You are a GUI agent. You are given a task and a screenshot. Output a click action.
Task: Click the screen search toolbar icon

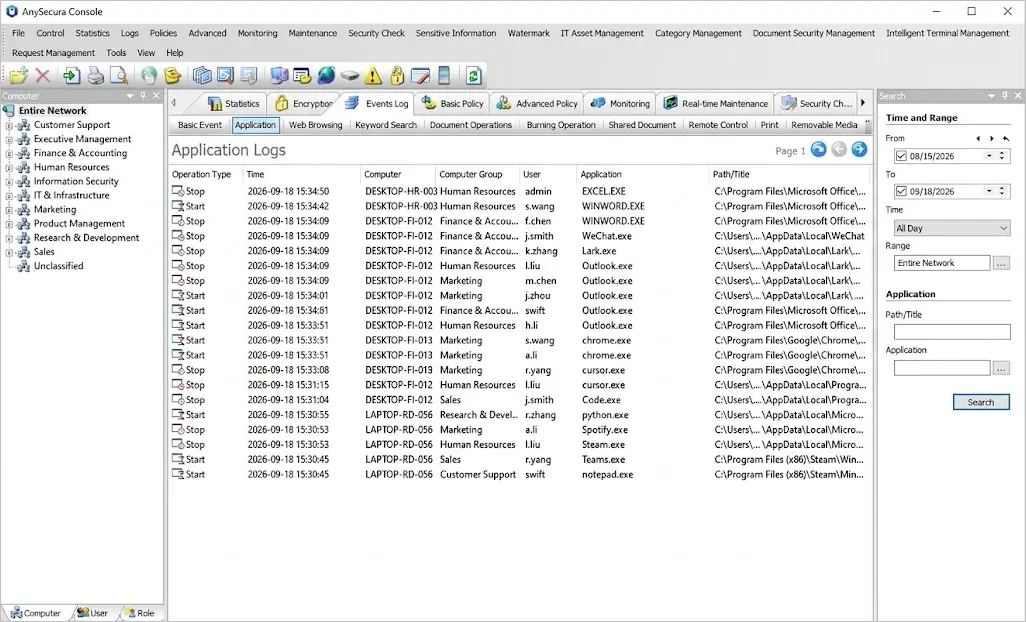point(225,76)
